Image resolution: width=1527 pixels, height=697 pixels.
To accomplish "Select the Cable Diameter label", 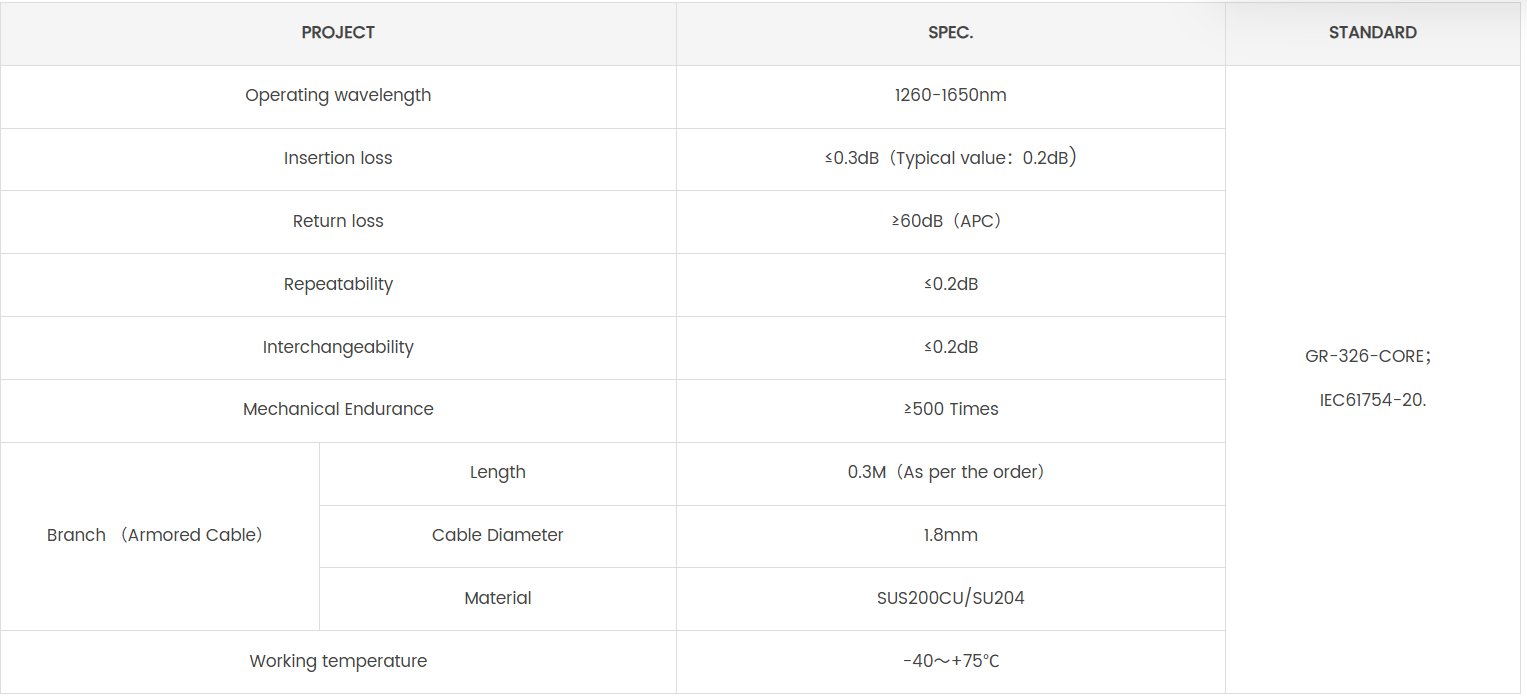I will pos(497,536).
